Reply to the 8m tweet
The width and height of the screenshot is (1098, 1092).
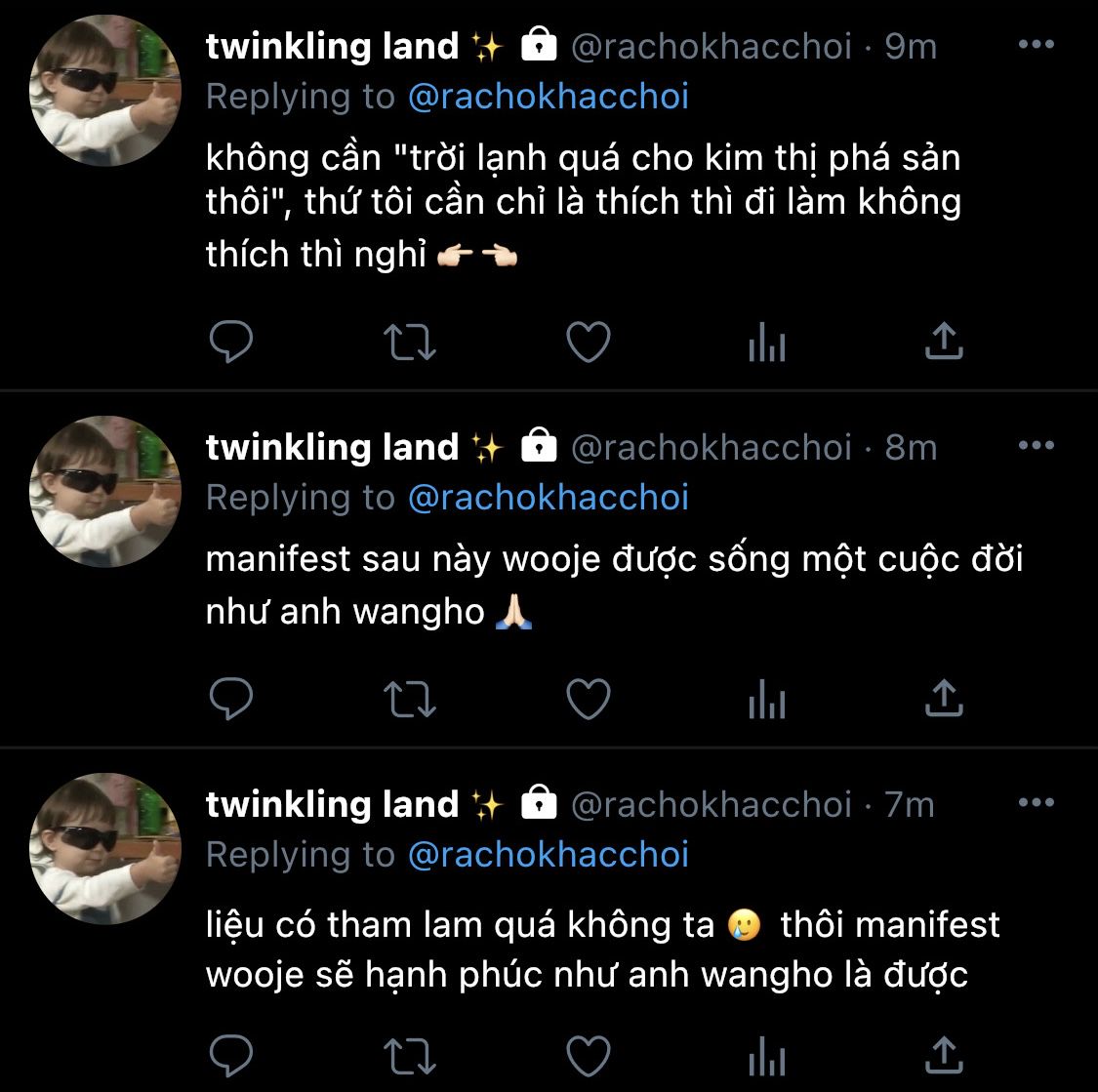[x=231, y=699]
